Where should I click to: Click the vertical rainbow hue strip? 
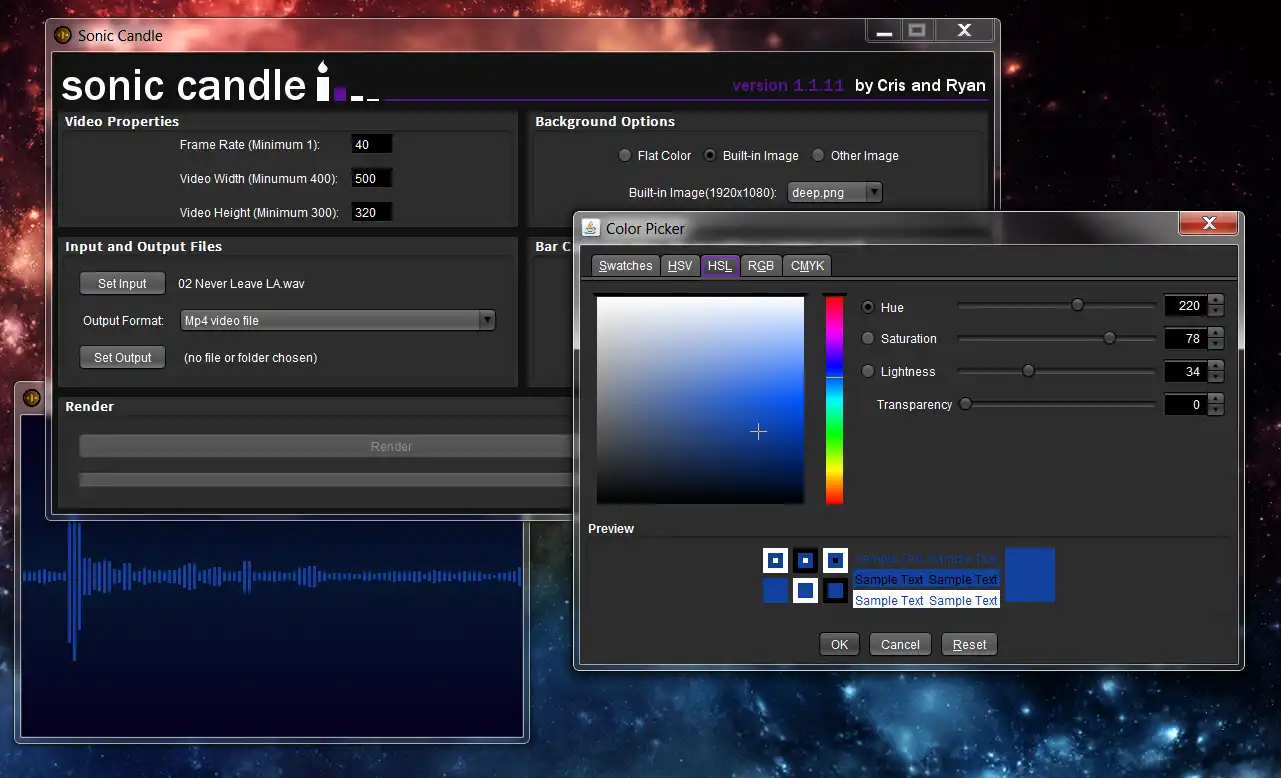pos(834,400)
